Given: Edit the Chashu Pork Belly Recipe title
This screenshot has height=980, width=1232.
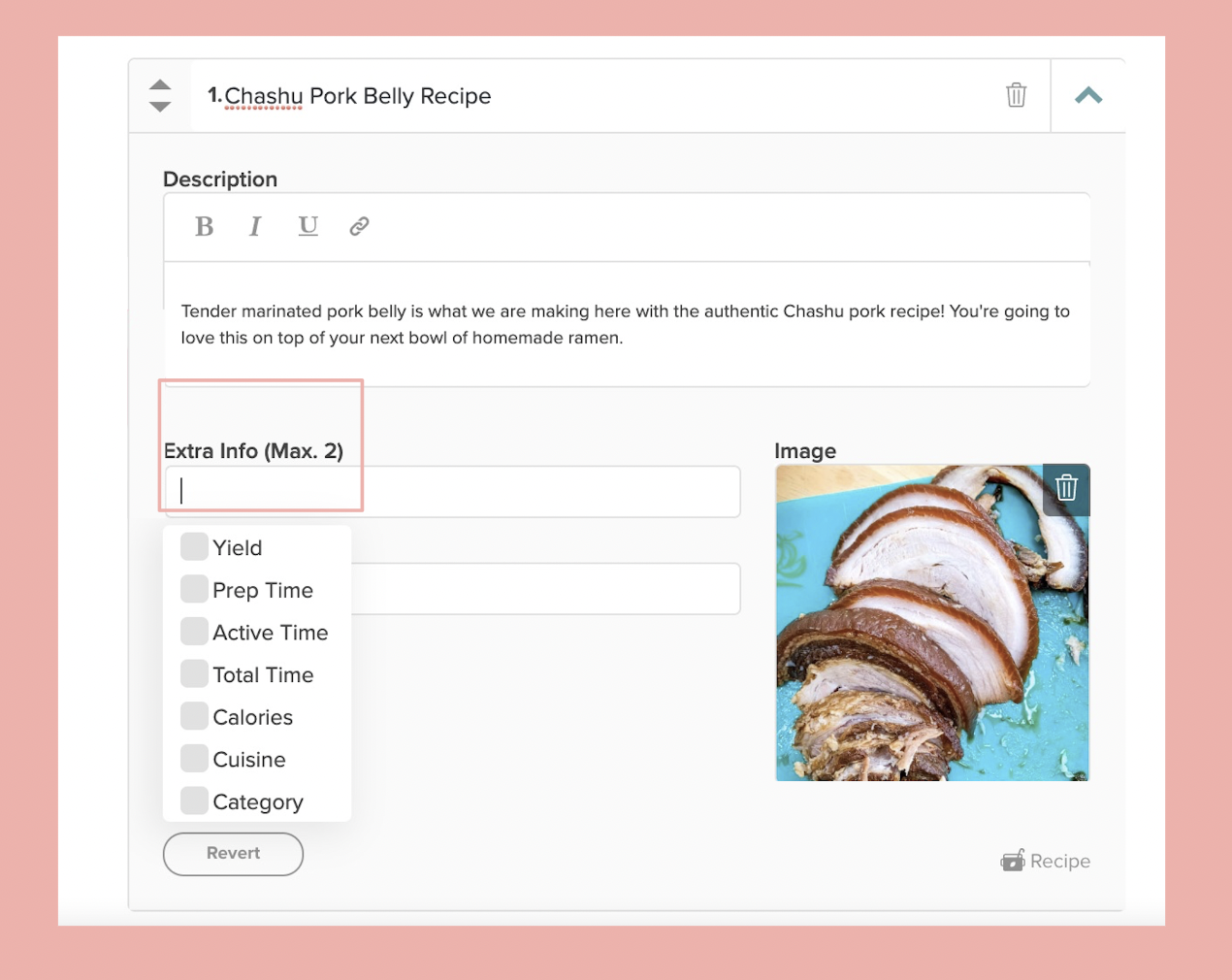Looking at the screenshot, I should point(358,96).
